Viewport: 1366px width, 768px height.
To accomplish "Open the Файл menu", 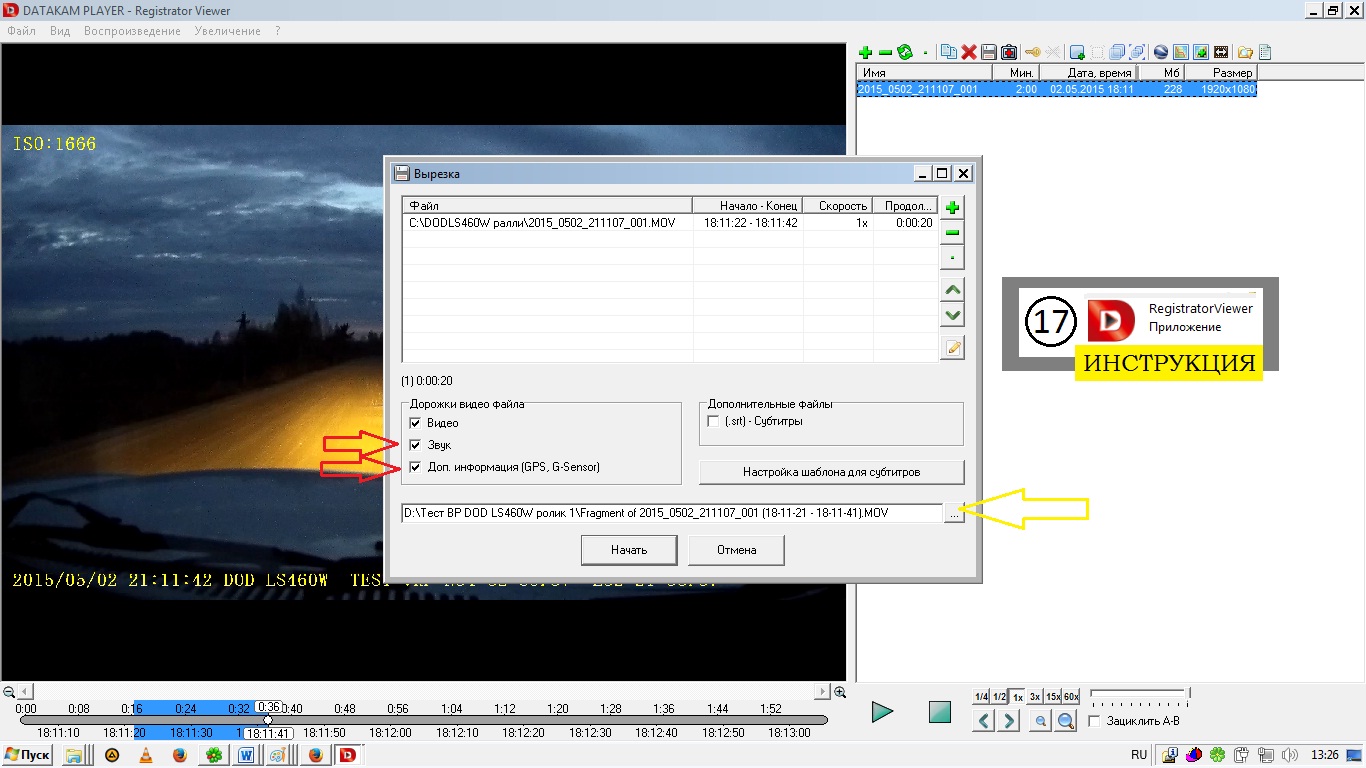I will click(x=21, y=31).
